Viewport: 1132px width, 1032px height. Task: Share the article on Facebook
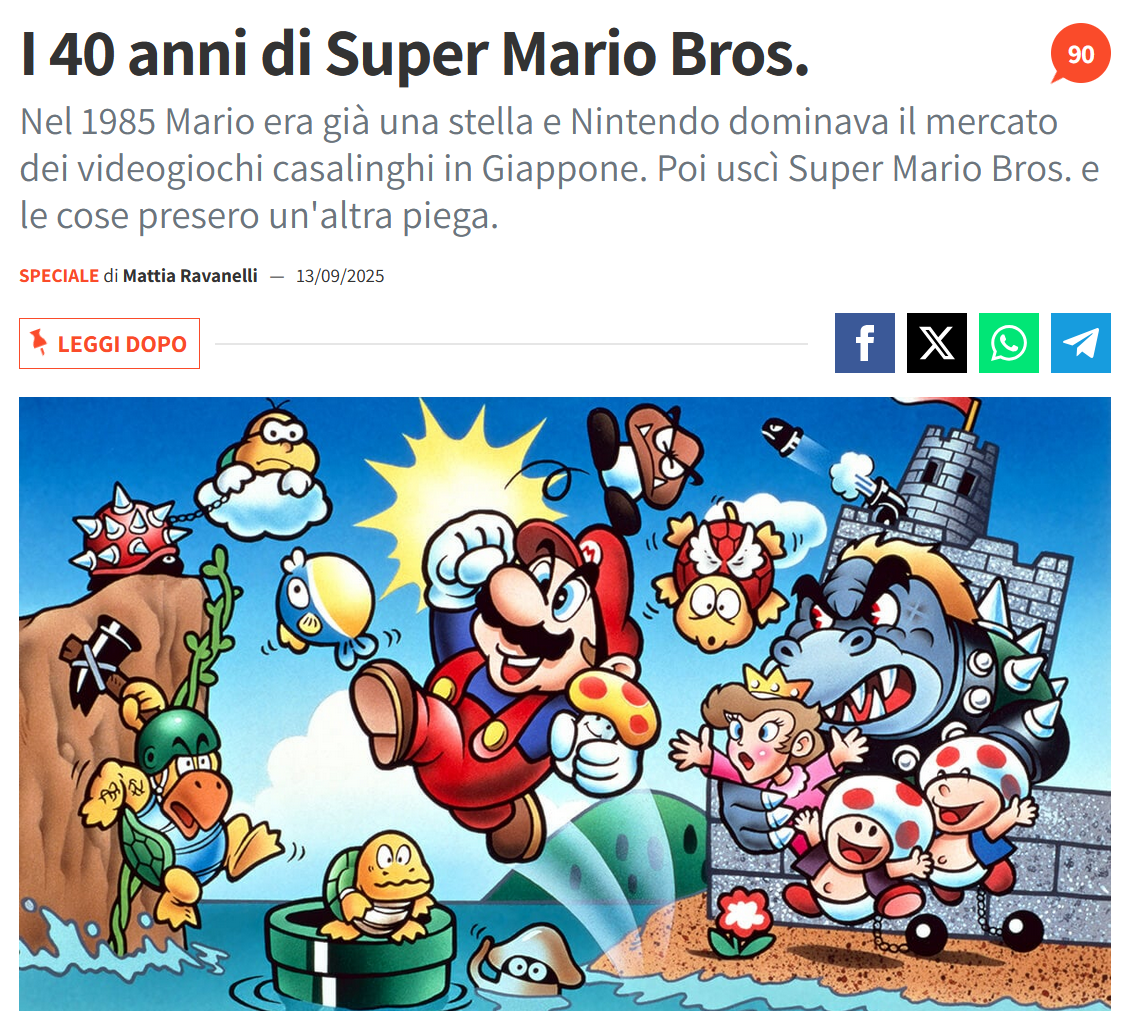(x=864, y=343)
